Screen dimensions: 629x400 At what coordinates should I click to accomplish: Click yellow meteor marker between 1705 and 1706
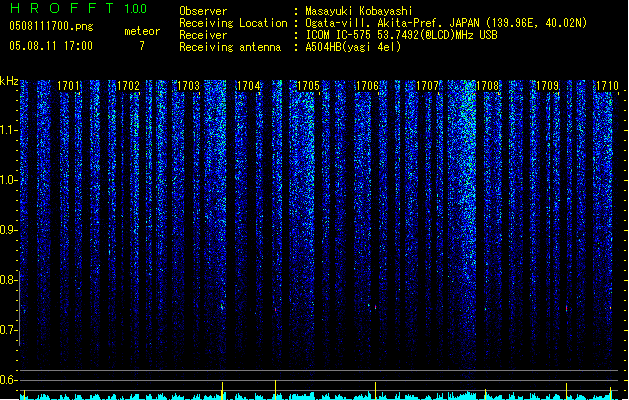pyautogui.click(x=375, y=391)
